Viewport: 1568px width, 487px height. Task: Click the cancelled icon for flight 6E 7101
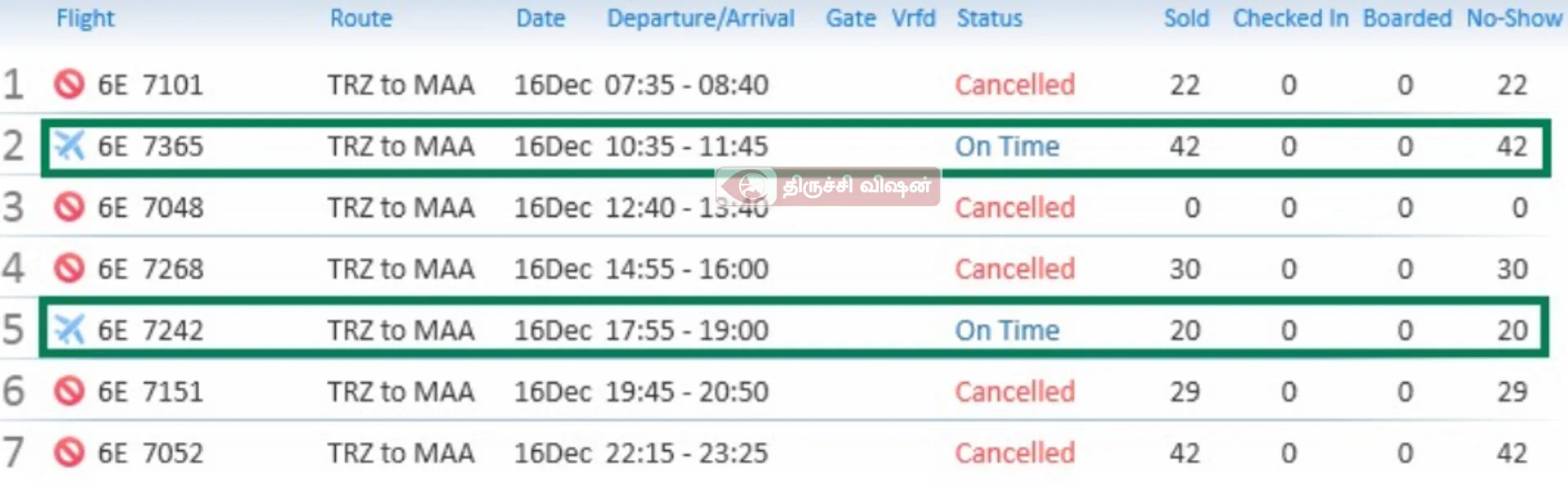(x=69, y=84)
